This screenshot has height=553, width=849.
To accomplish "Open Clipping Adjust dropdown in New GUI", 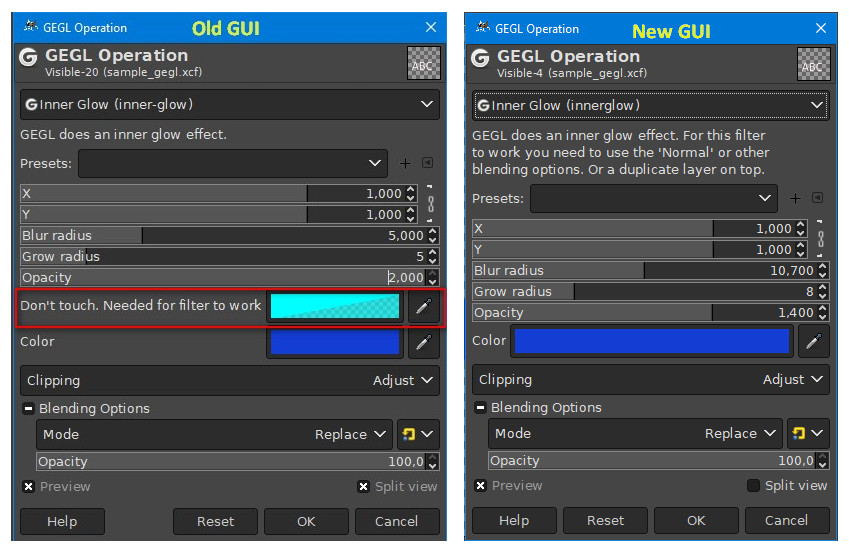I will [650, 380].
